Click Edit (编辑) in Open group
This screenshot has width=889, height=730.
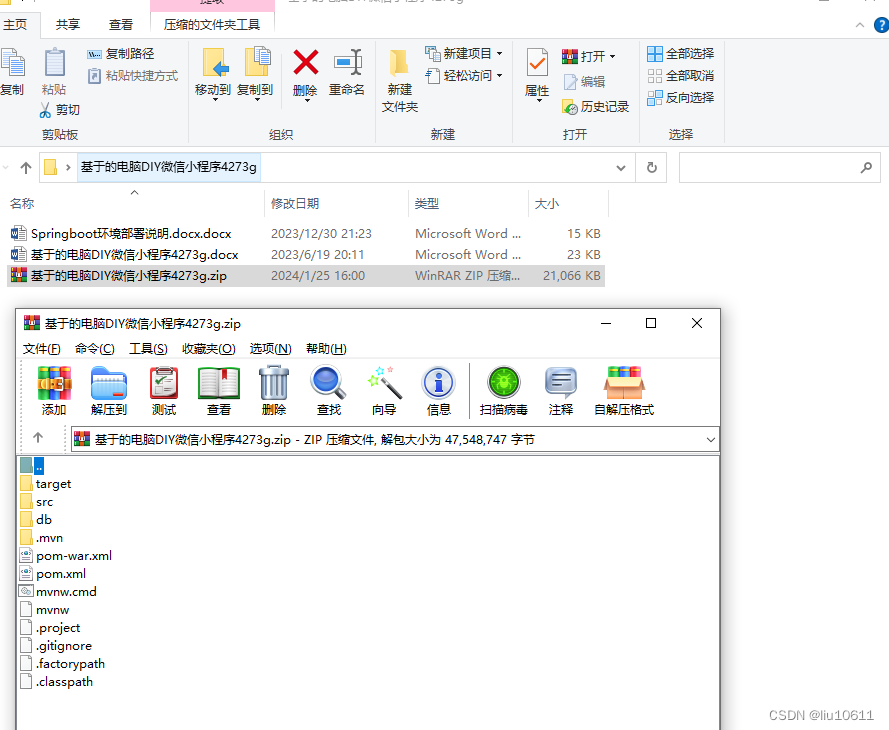[585, 82]
